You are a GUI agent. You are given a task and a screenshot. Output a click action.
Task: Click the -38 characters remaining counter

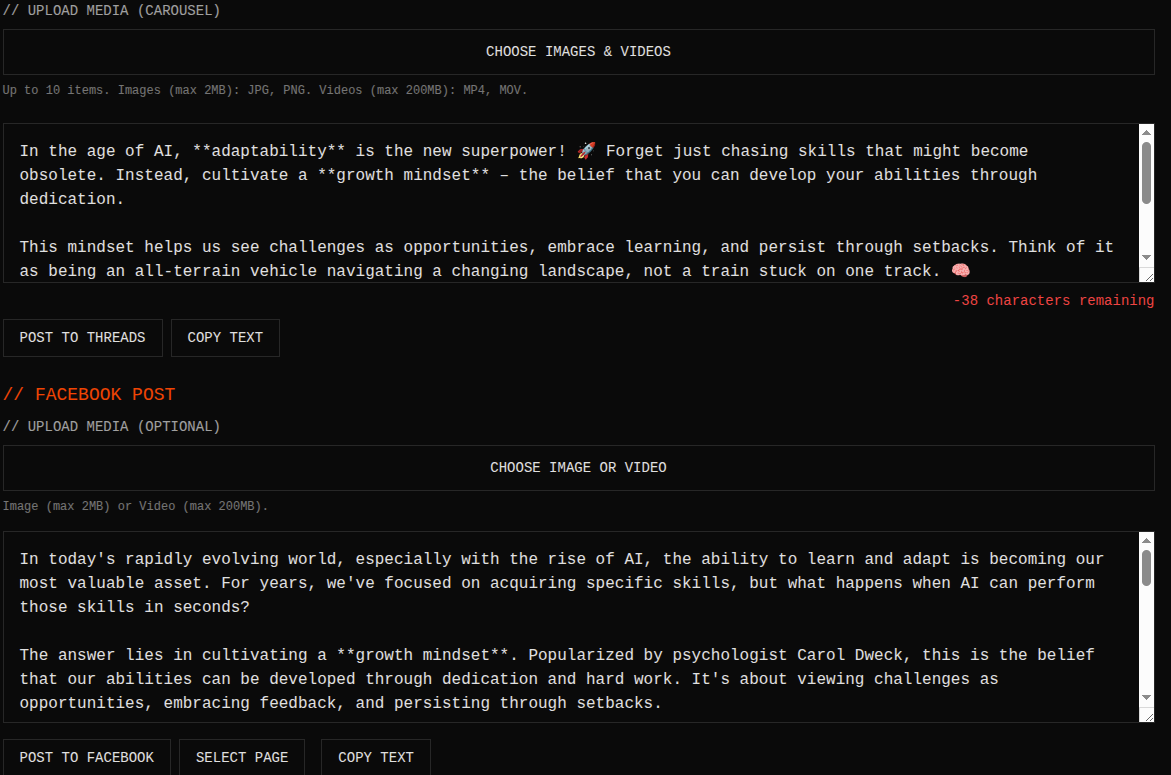tap(1053, 300)
